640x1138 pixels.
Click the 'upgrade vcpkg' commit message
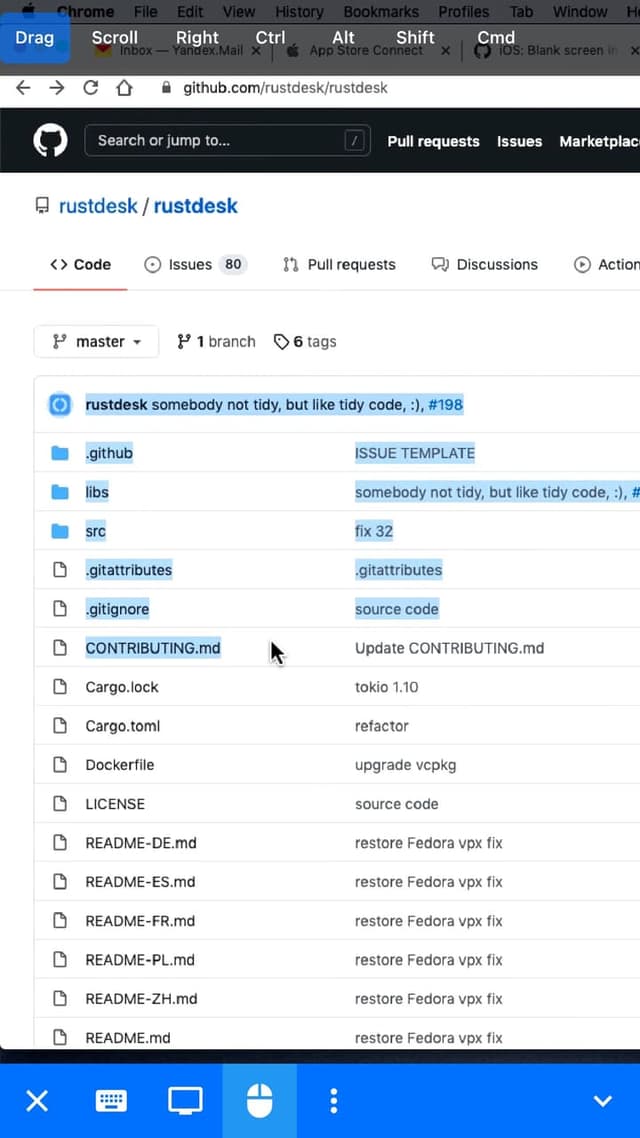click(406, 765)
